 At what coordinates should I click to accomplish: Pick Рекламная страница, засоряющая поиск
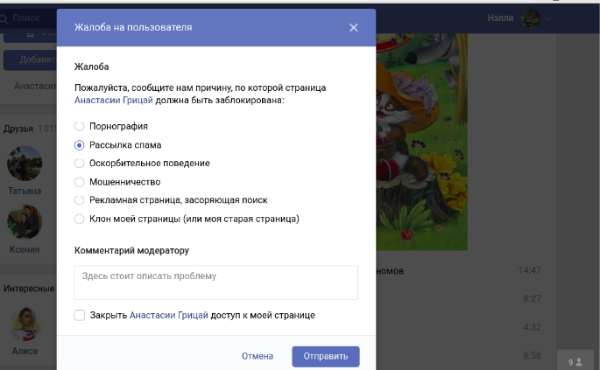(x=79, y=200)
